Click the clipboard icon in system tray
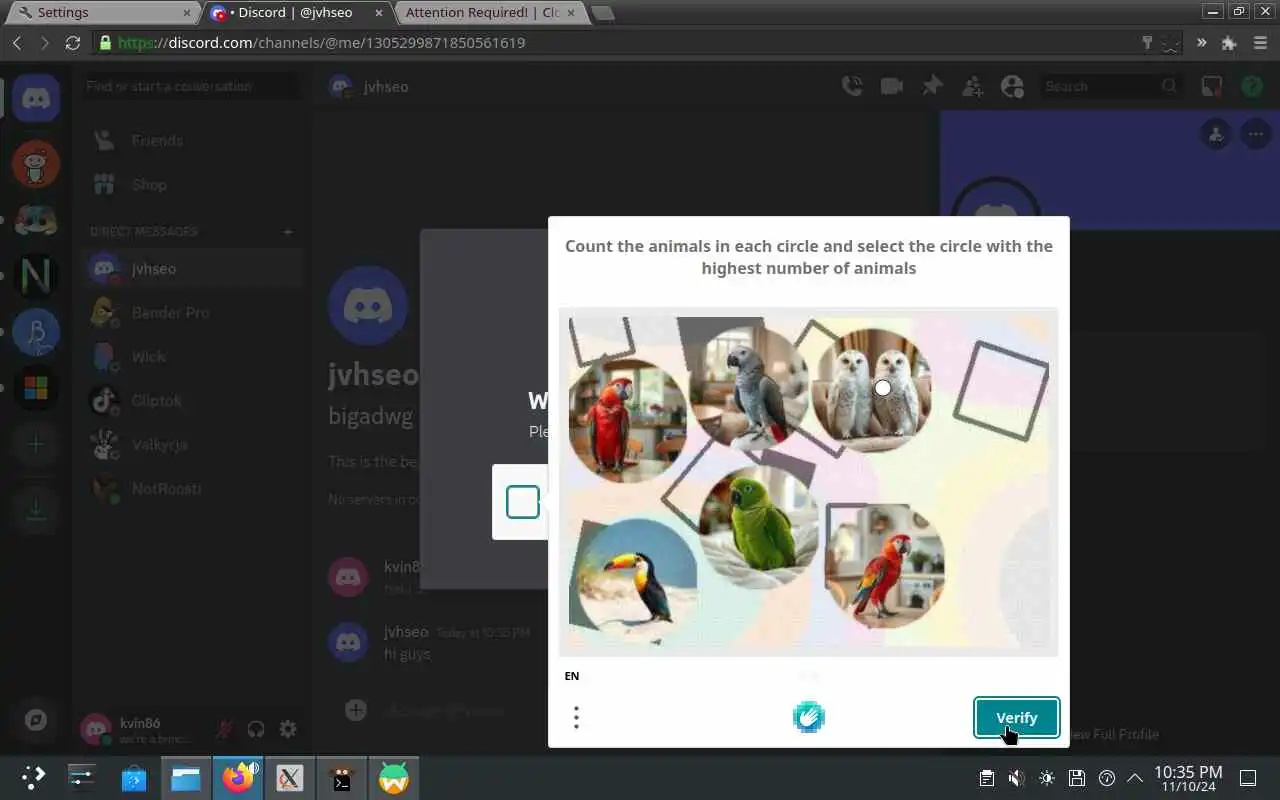The height and width of the screenshot is (800, 1280). coord(986,778)
